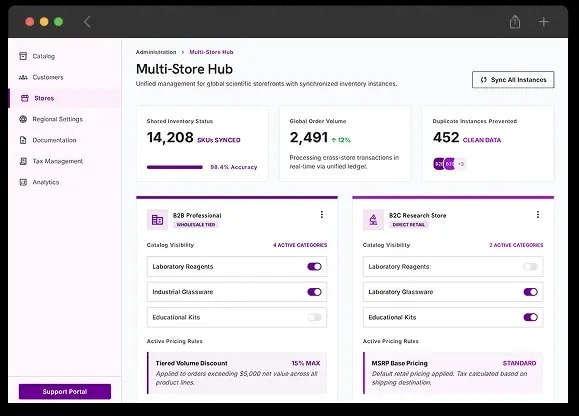Open Analytics in the sidebar
Screen dimensions: 579x416
tap(65, 182)
